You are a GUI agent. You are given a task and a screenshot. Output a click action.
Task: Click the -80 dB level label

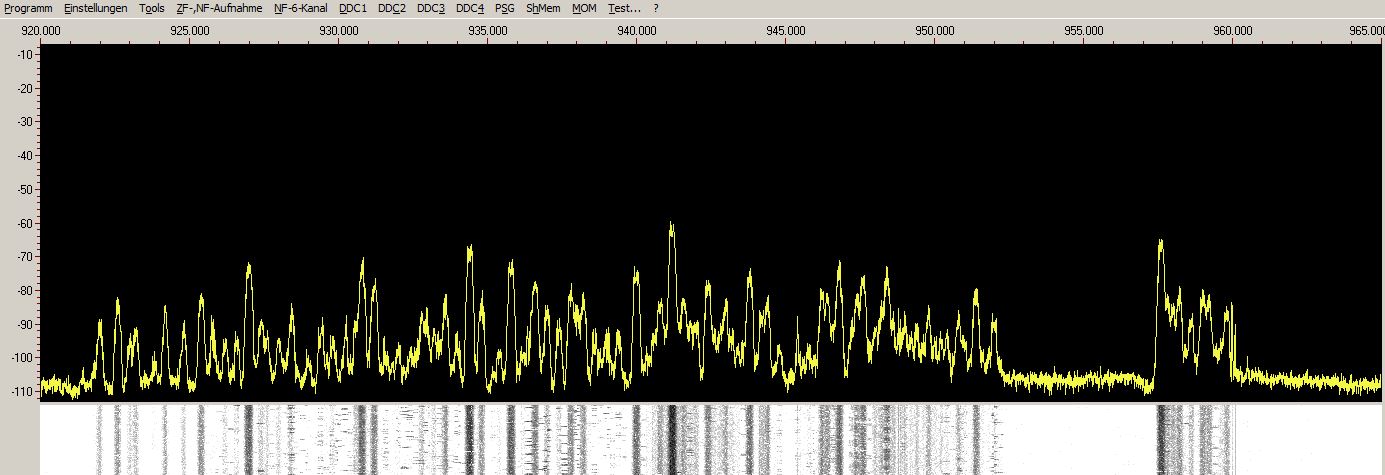24,290
